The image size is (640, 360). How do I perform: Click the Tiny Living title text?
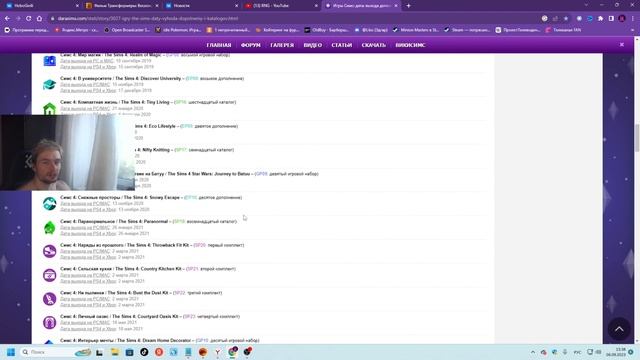click(115, 102)
